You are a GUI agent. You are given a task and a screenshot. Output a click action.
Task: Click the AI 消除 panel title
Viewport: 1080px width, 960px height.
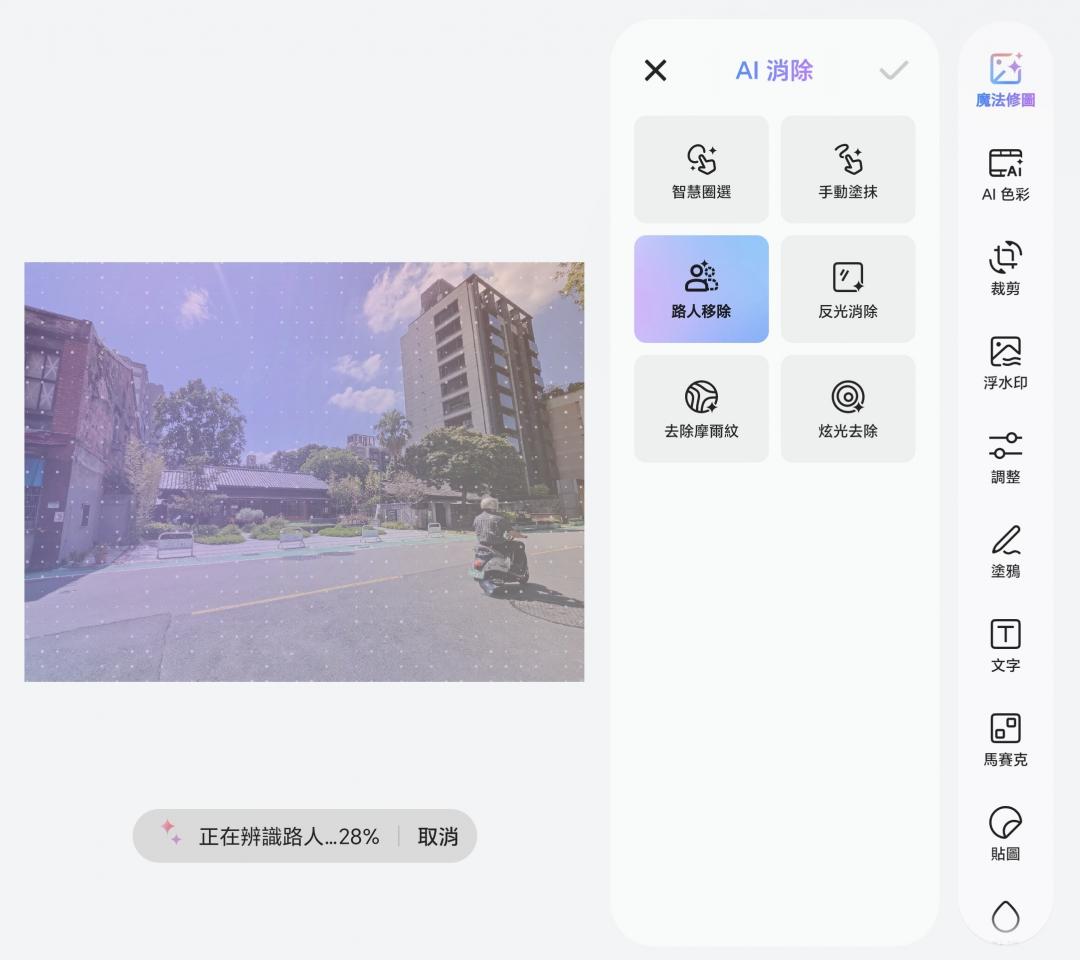pyautogui.click(x=774, y=70)
